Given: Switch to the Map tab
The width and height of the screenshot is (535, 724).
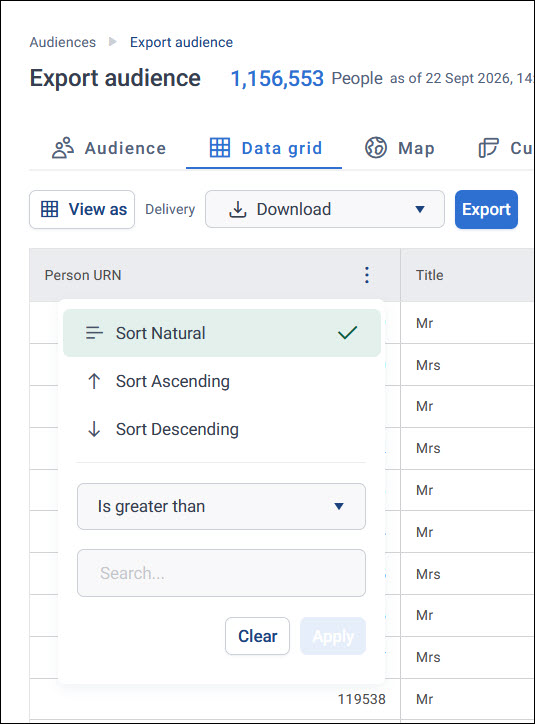Looking at the screenshot, I should pyautogui.click(x=400, y=148).
